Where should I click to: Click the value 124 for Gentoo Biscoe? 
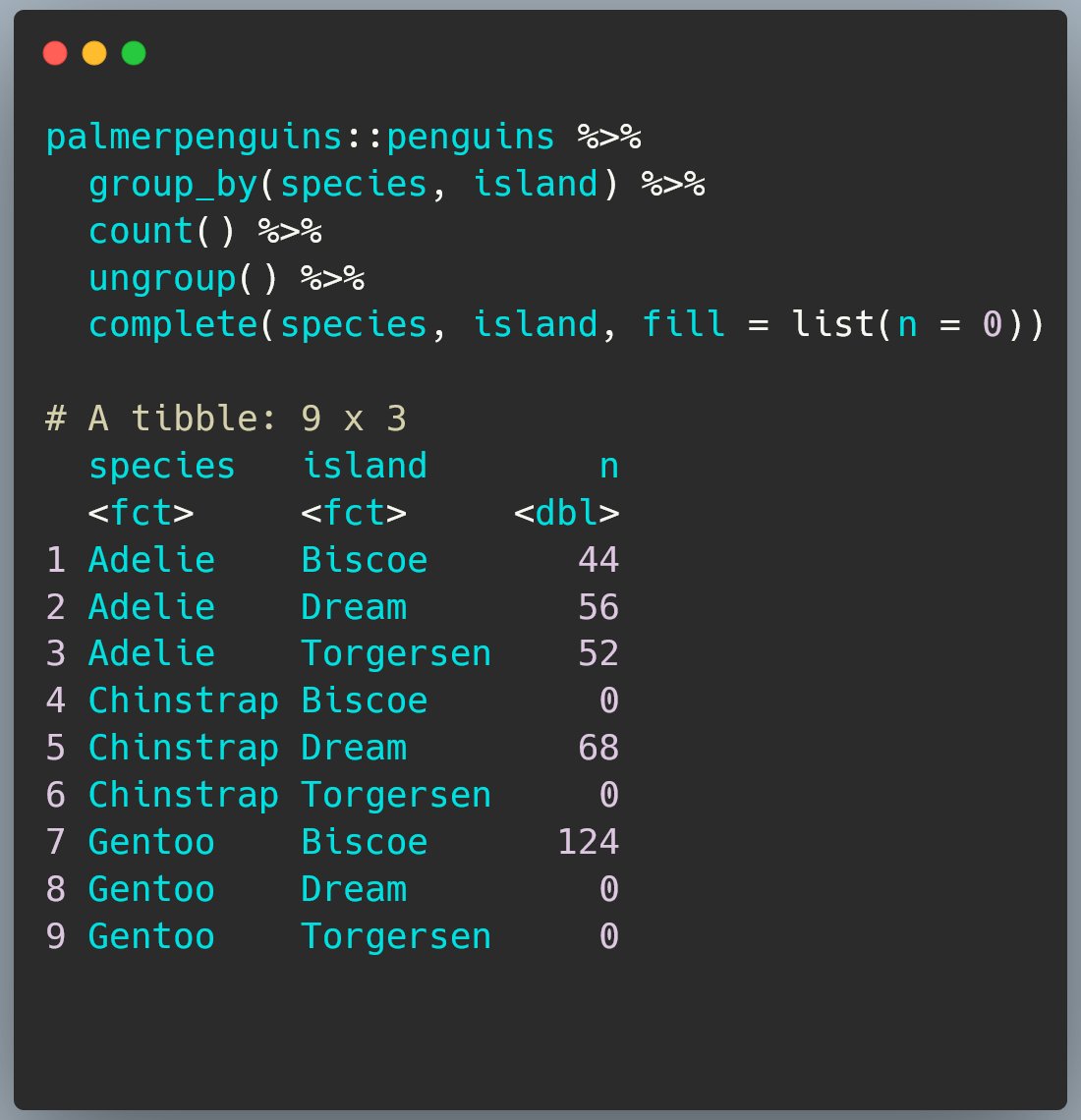(588, 842)
